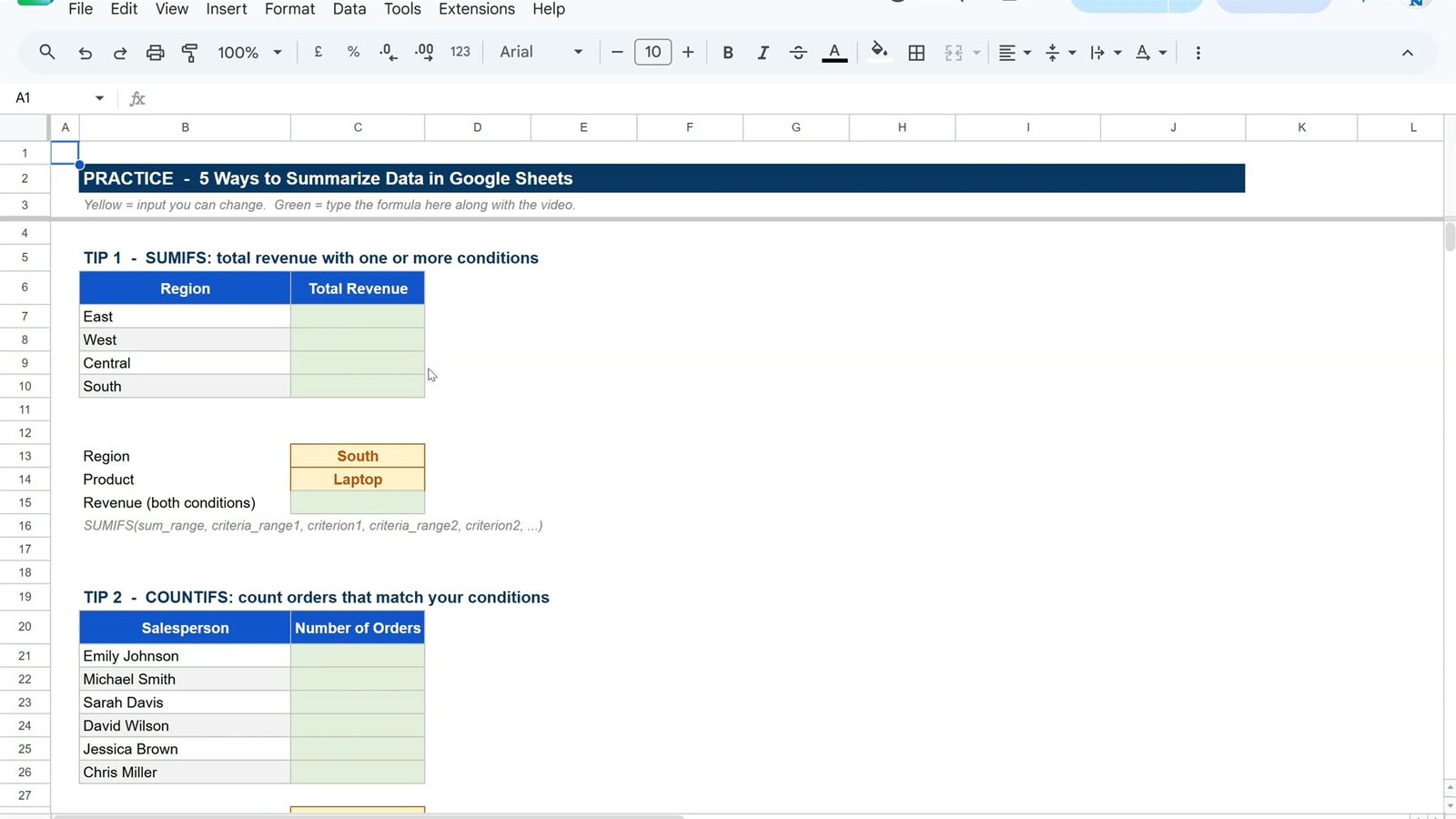Screen dimensions: 1456x819
Task: Select the Emily Johnson cell
Action: [185, 656]
